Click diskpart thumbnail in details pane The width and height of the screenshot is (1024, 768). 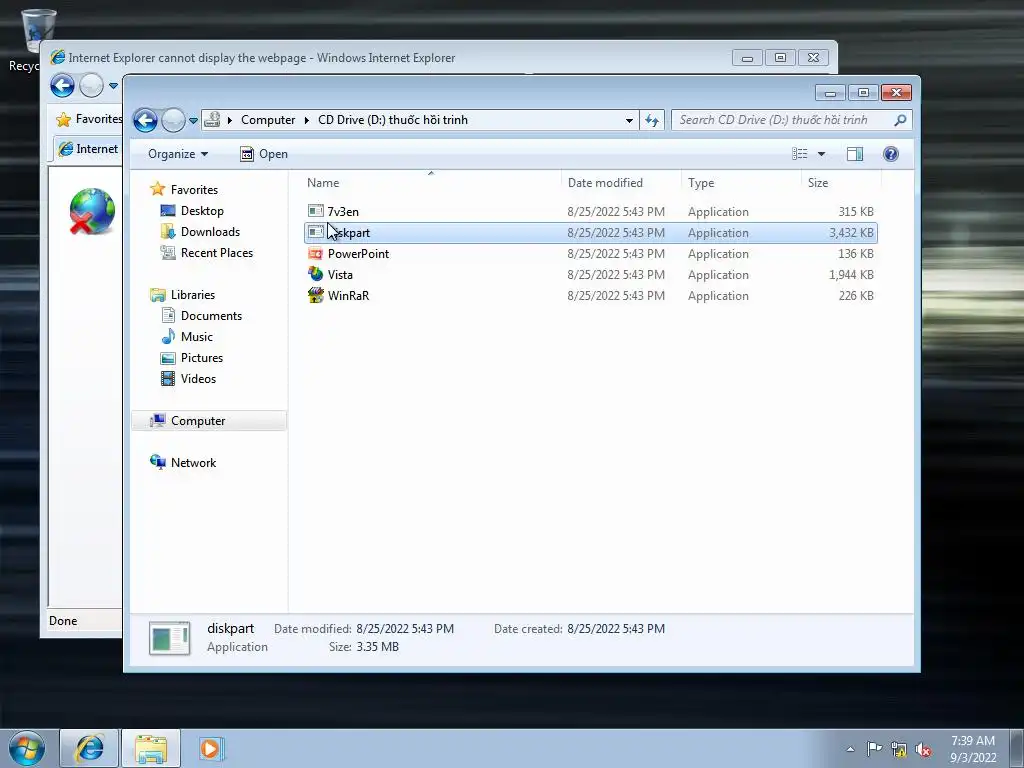point(169,638)
